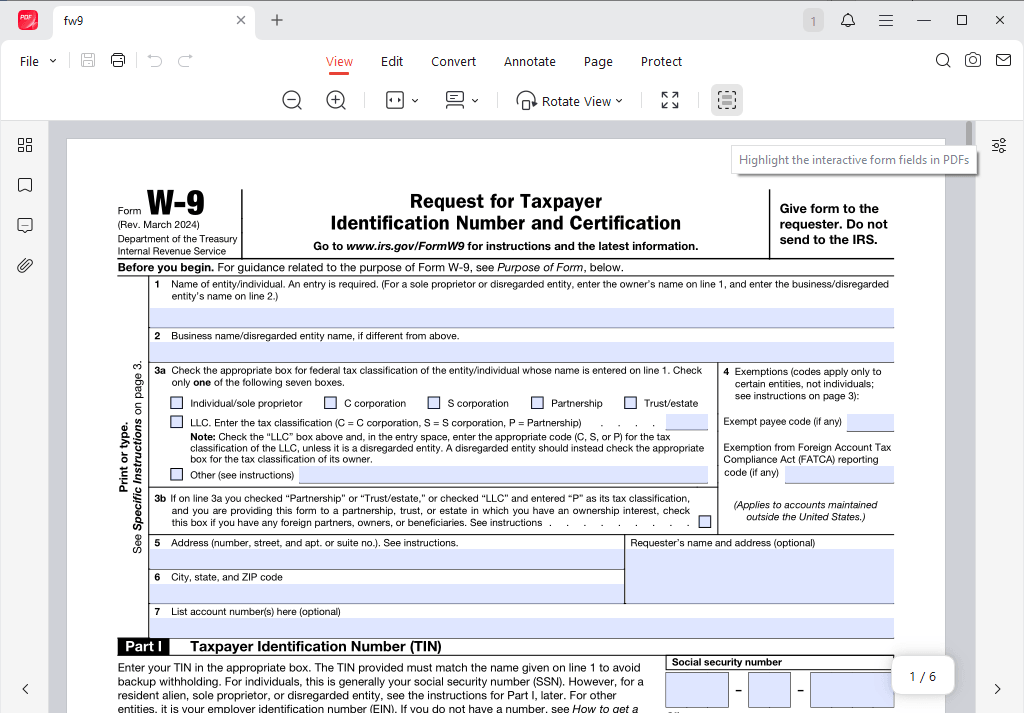This screenshot has width=1024, height=713.
Task: Click the red PDF application logo
Action: [x=27, y=20]
